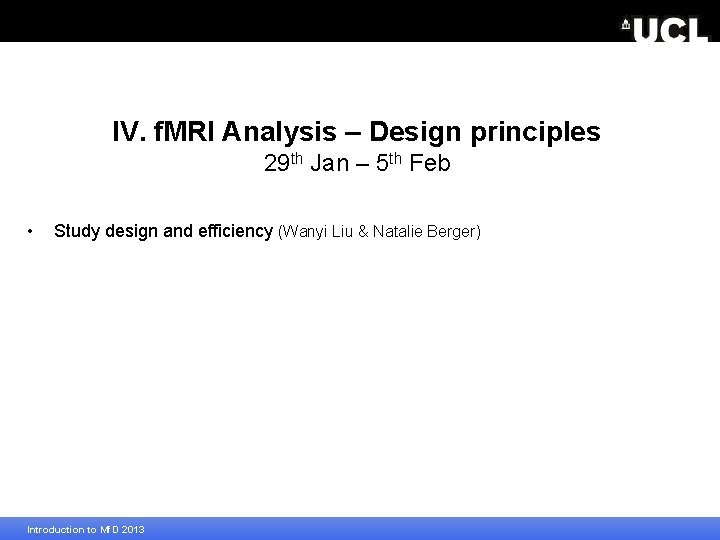
Task: Click bold text 'Study design and efficiency'
Action: pos(163,231)
